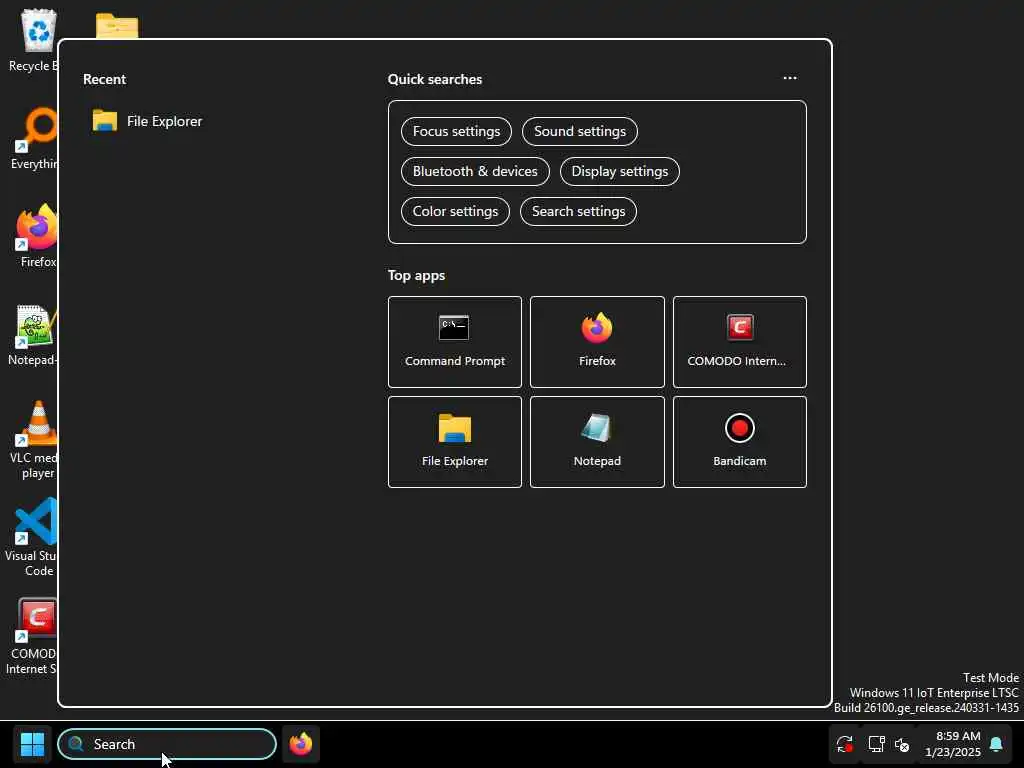The width and height of the screenshot is (1024, 768).
Task: Select the Recycle Bin desktop icon
Action: 33,40
